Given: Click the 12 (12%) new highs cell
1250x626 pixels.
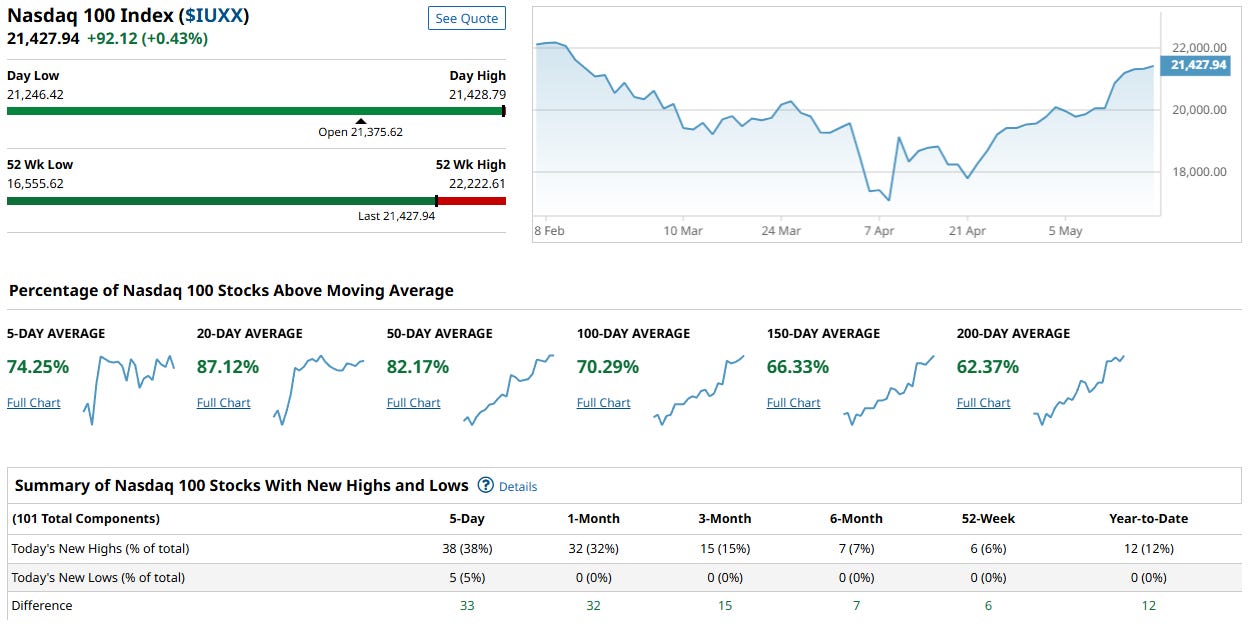Looking at the screenshot, I should [1149, 548].
